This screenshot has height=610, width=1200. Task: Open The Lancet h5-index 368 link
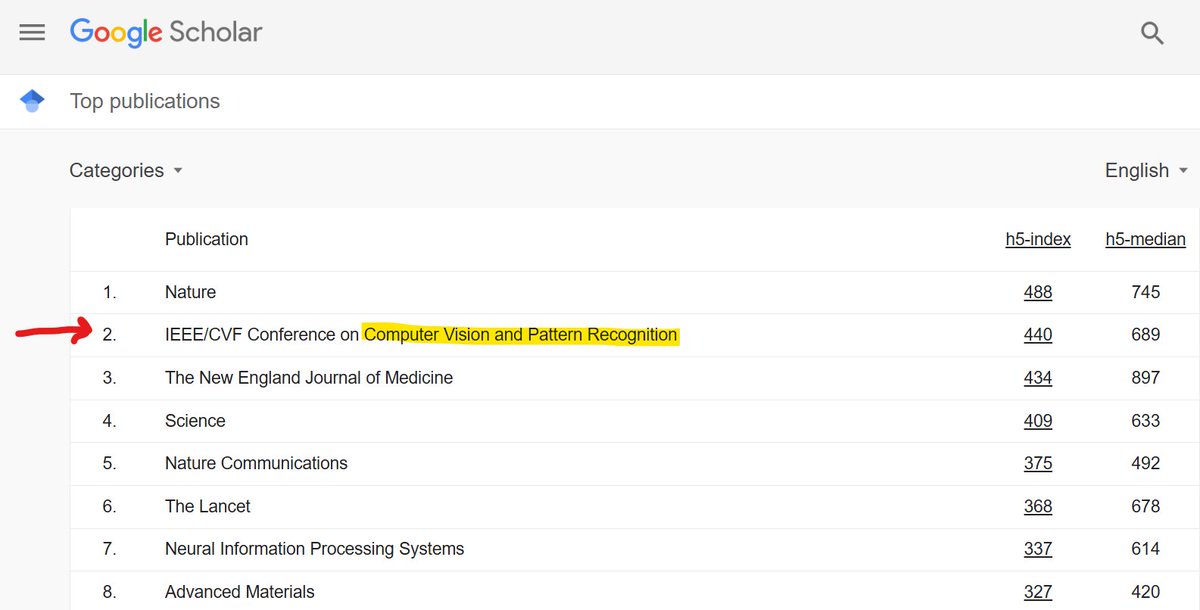(1038, 507)
